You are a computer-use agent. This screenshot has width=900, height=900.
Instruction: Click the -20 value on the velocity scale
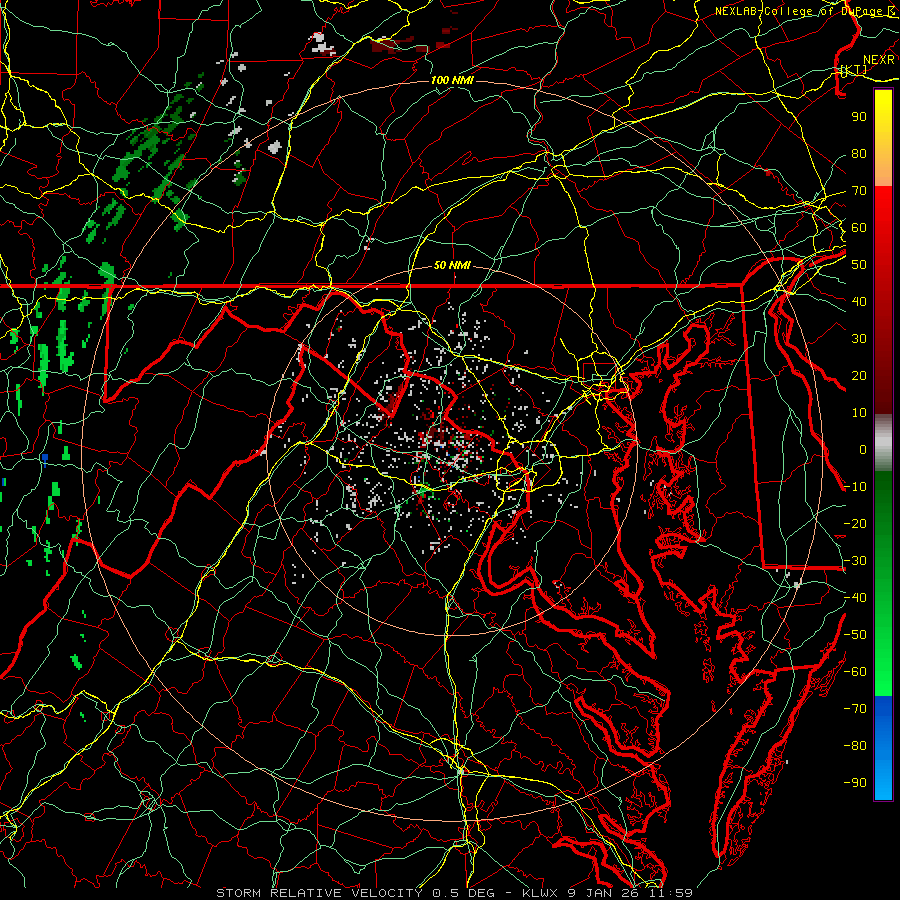[x=855, y=523]
